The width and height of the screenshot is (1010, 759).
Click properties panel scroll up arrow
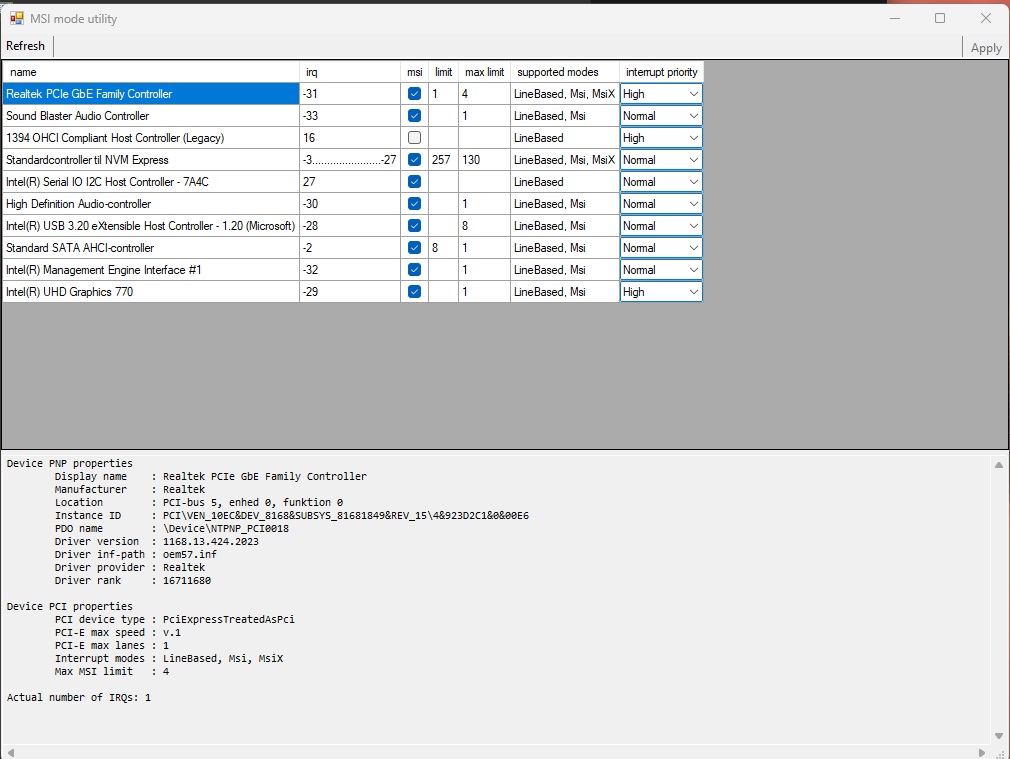pos(998,465)
